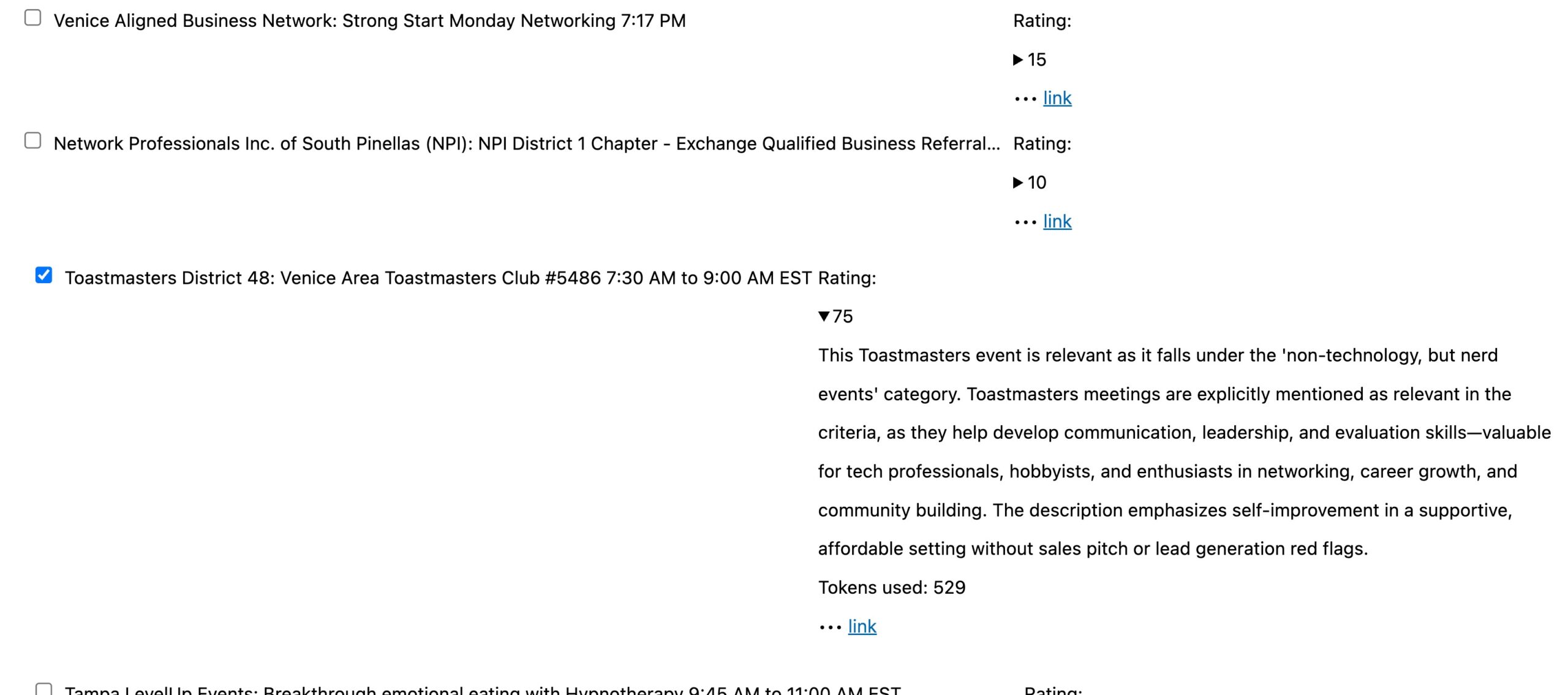Select the Tampa LevelUp Events checkbox
Viewport: 1568px width, 695px height.
[x=44, y=689]
